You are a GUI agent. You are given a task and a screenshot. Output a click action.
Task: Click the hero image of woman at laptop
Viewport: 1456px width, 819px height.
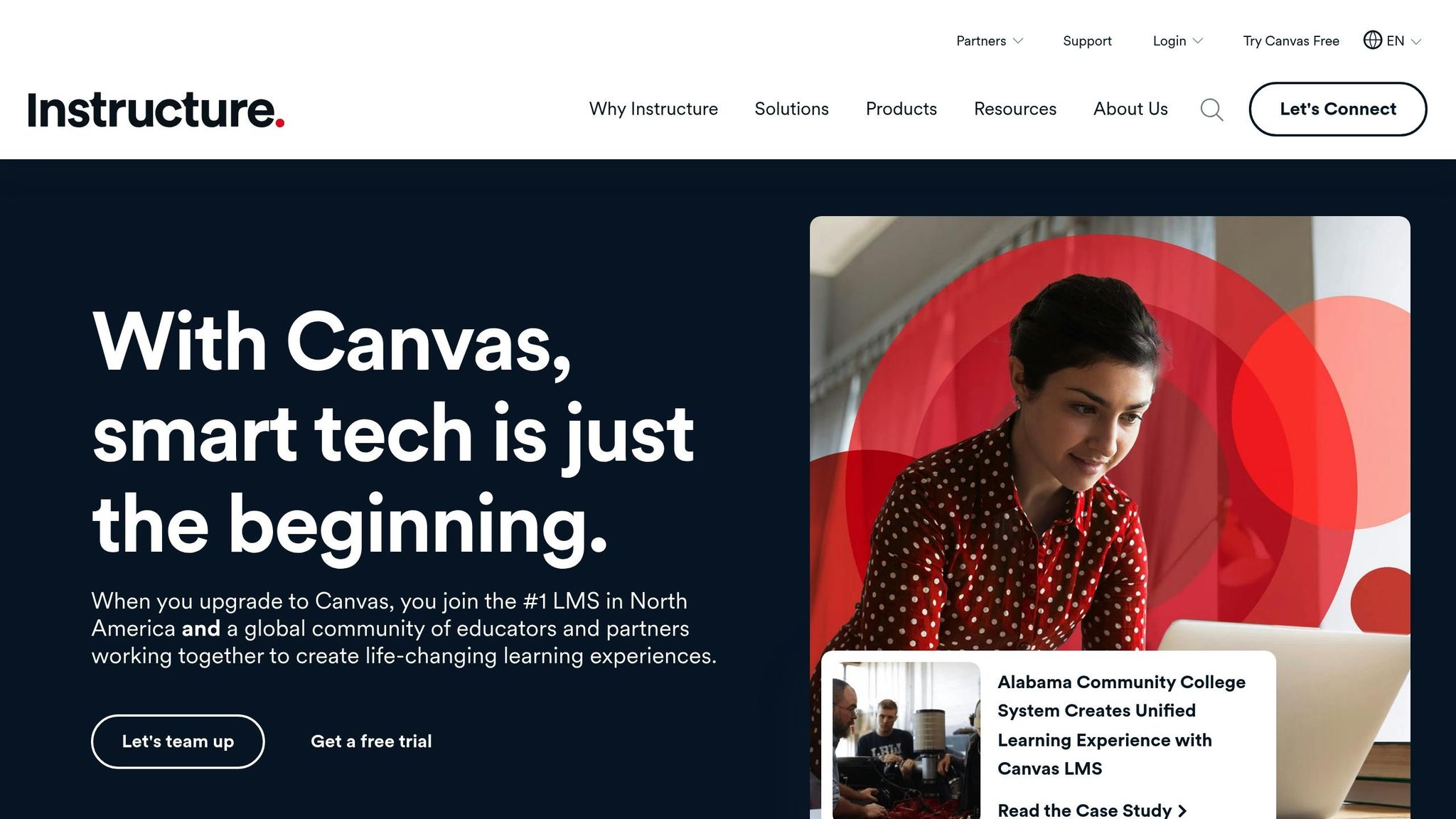(x=1110, y=433)
